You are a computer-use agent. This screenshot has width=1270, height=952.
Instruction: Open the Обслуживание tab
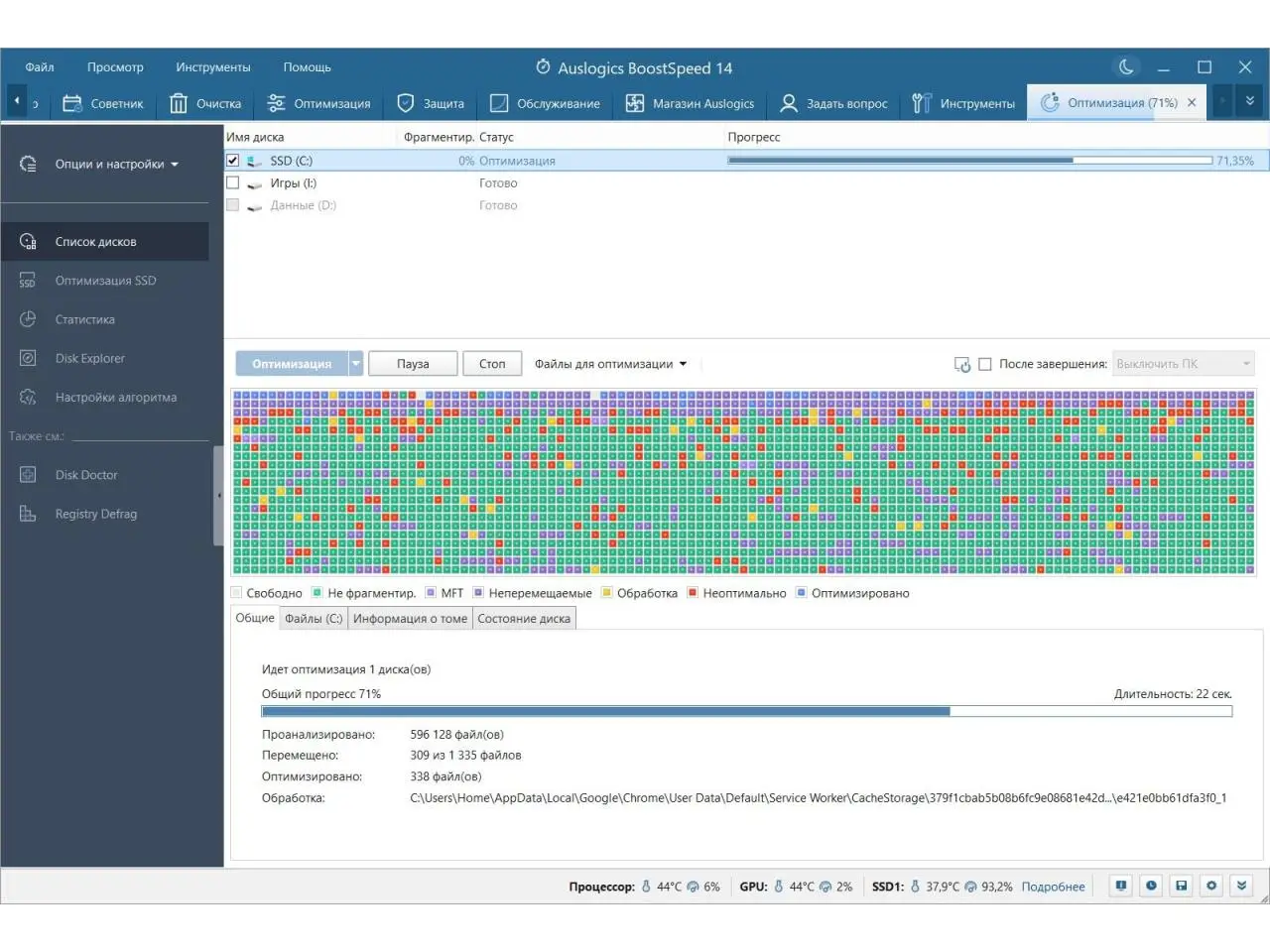(545, 103)
